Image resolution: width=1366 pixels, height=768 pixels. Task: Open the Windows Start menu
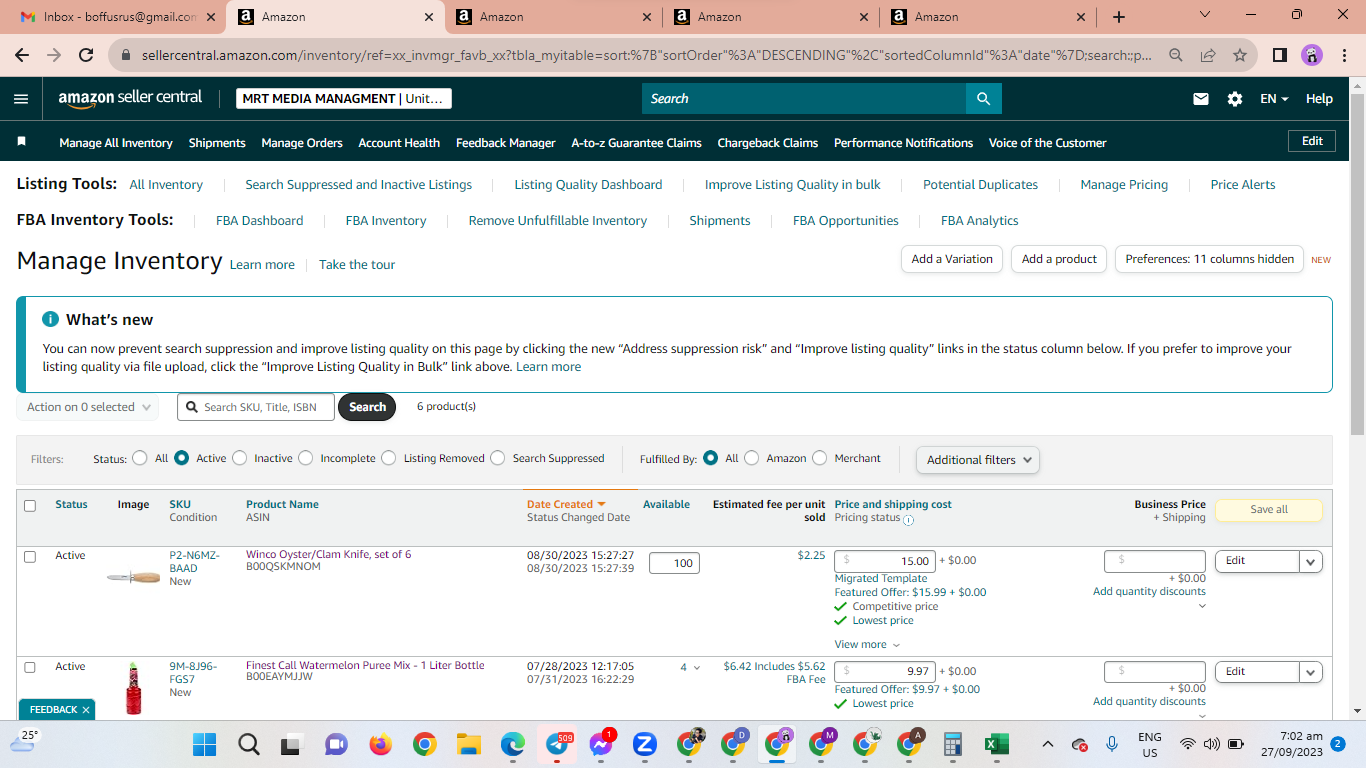(204, 744)
